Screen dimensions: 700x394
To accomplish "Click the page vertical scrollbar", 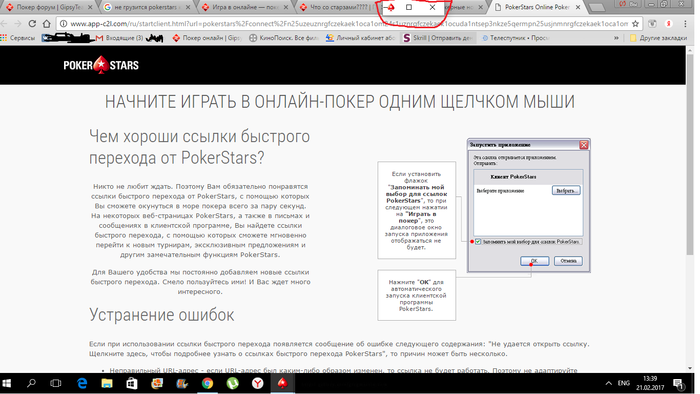I will (x=690, y=209).
